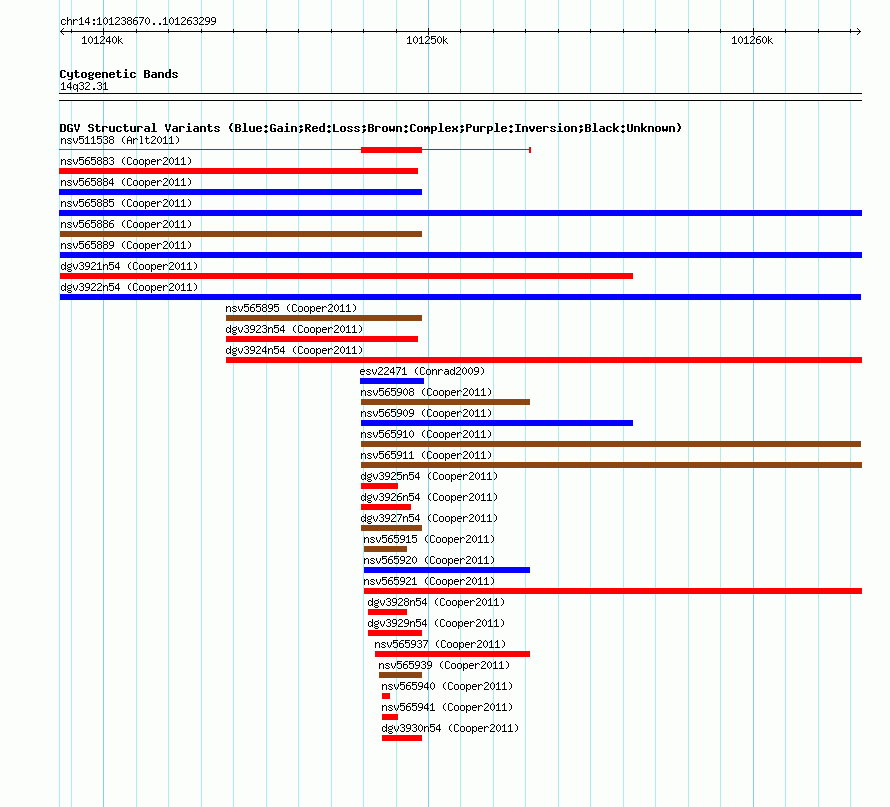Viewport: 890px width, 807px height.
Task: Open the dgv3922n54 (Cooper2011) label
Action: pyautogui.click(x=129, y=287)
